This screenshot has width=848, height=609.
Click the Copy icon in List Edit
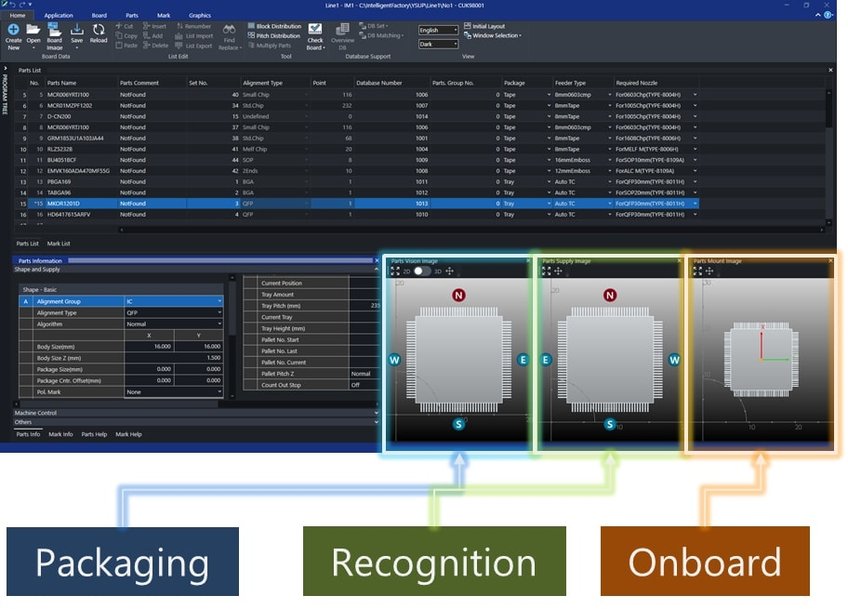pos(119,36)
